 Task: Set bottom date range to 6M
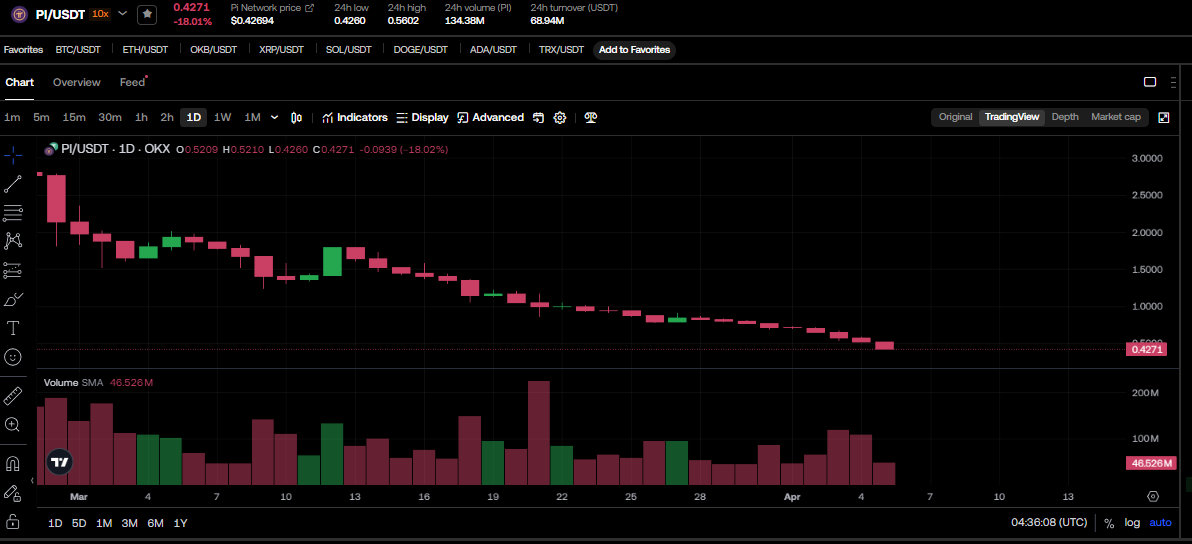pos(156,523)
